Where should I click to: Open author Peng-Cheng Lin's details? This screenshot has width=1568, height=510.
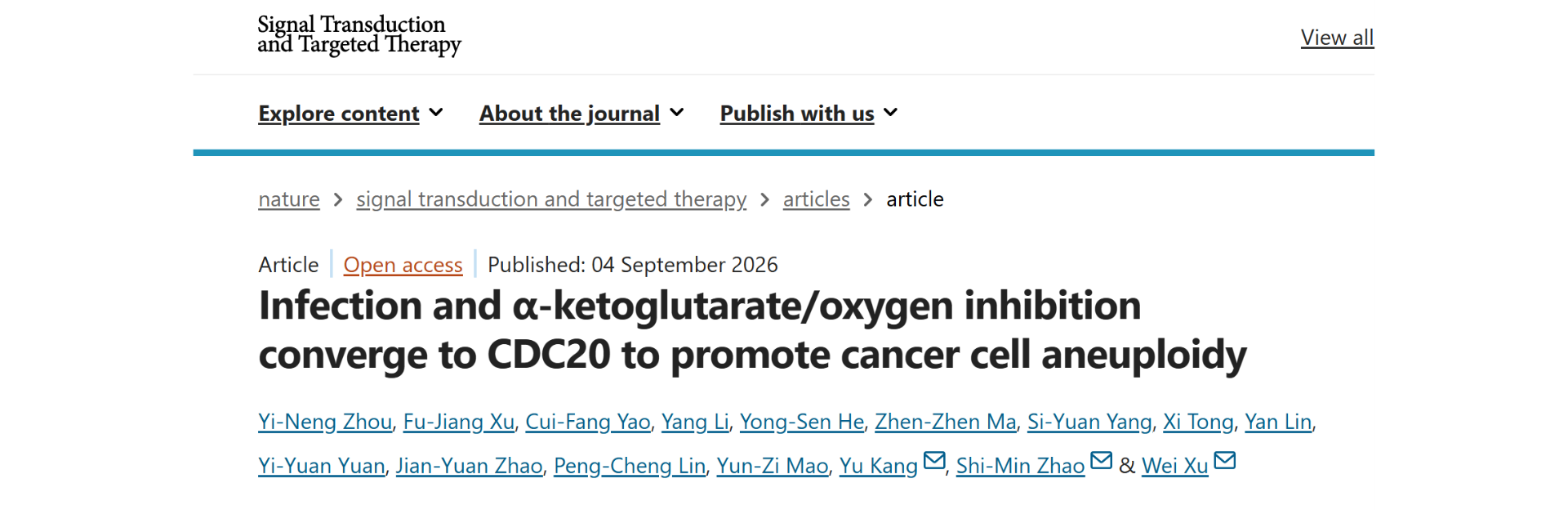(630, 466)
